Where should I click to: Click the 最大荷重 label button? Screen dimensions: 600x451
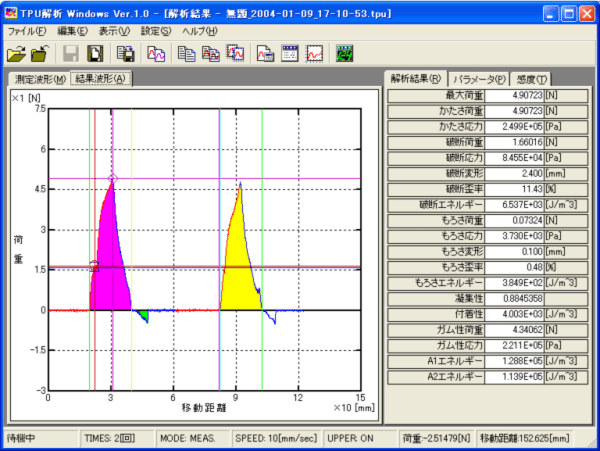435,95
